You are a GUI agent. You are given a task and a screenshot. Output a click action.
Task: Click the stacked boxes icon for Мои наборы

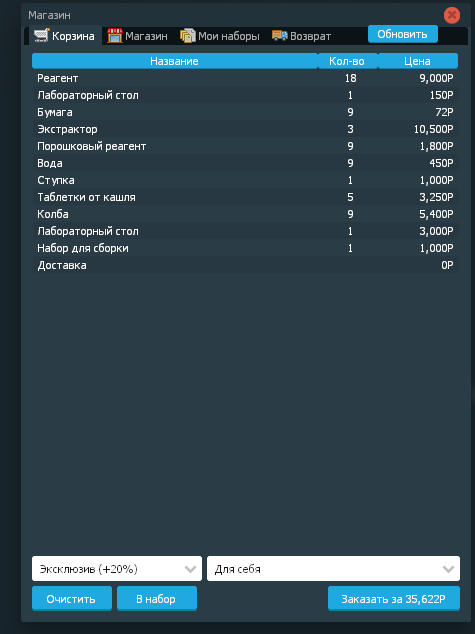188,36
